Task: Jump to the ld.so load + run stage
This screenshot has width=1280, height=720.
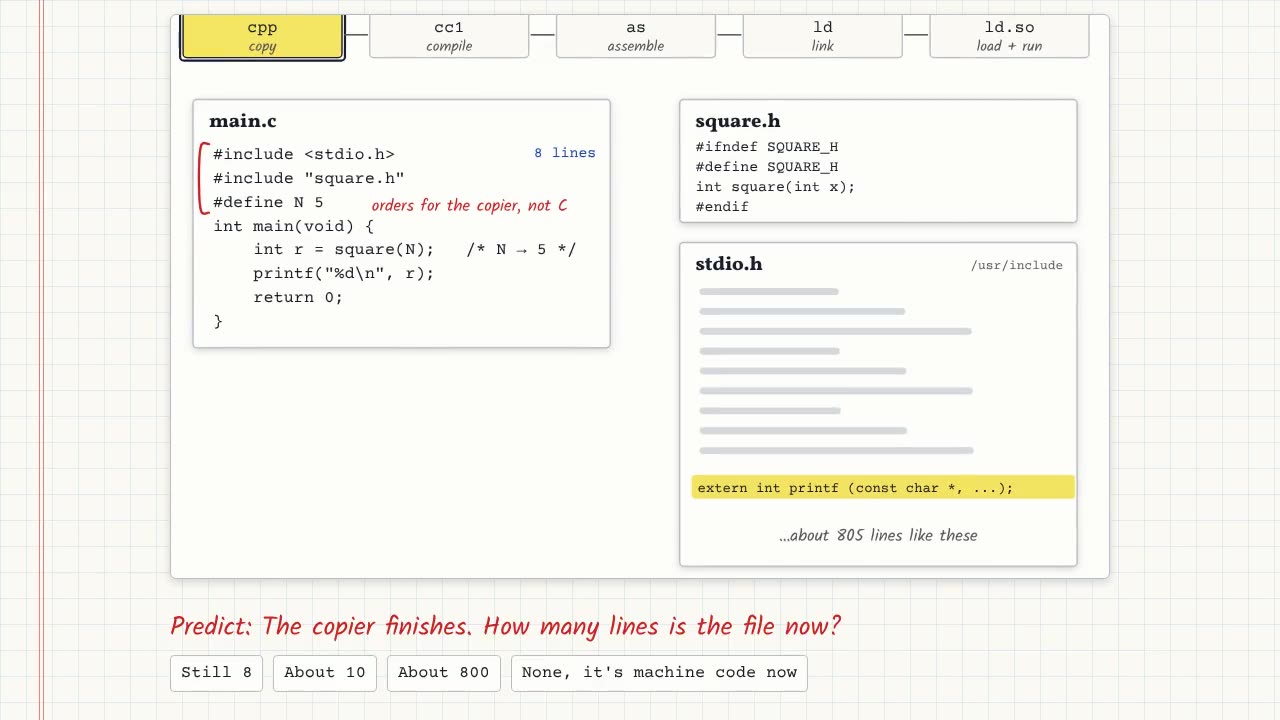Action: (x=1009, y=36)
